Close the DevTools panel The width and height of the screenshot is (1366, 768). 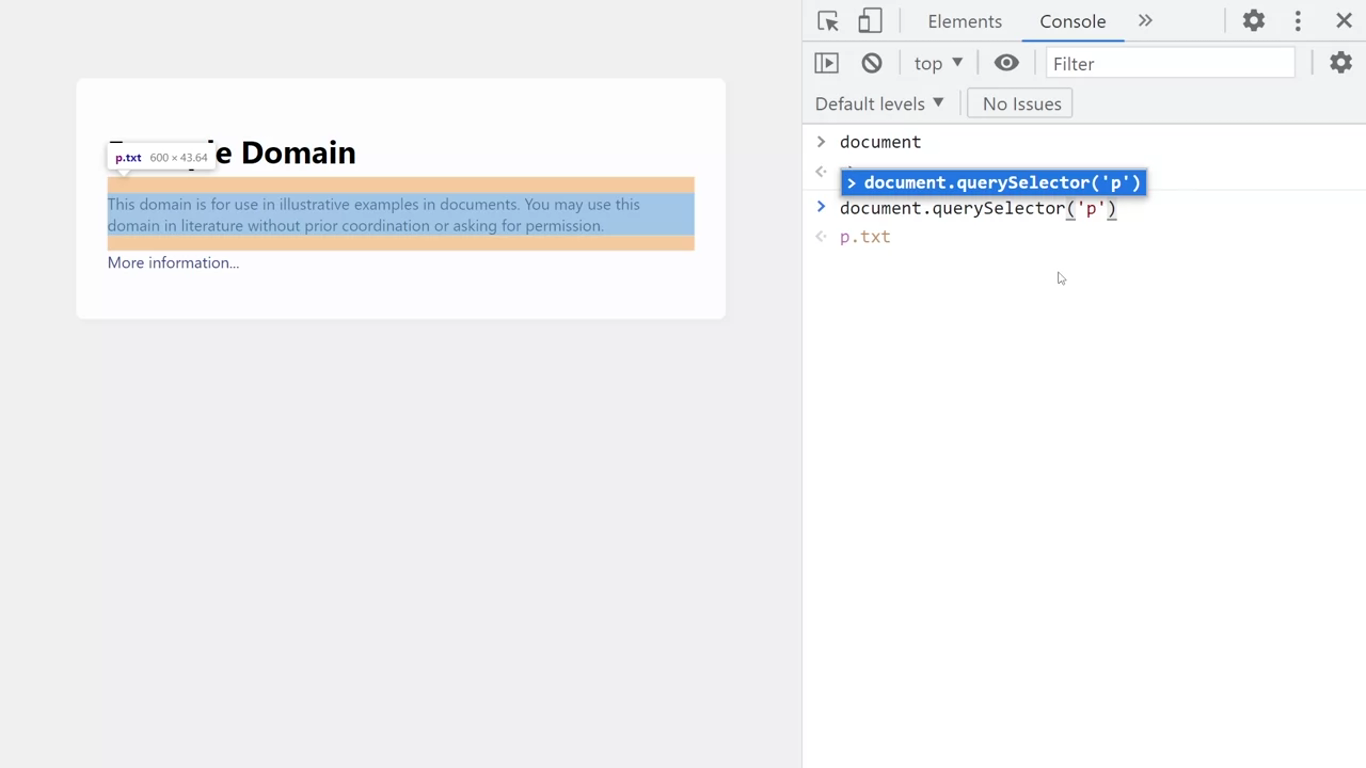pos(1344,21)
